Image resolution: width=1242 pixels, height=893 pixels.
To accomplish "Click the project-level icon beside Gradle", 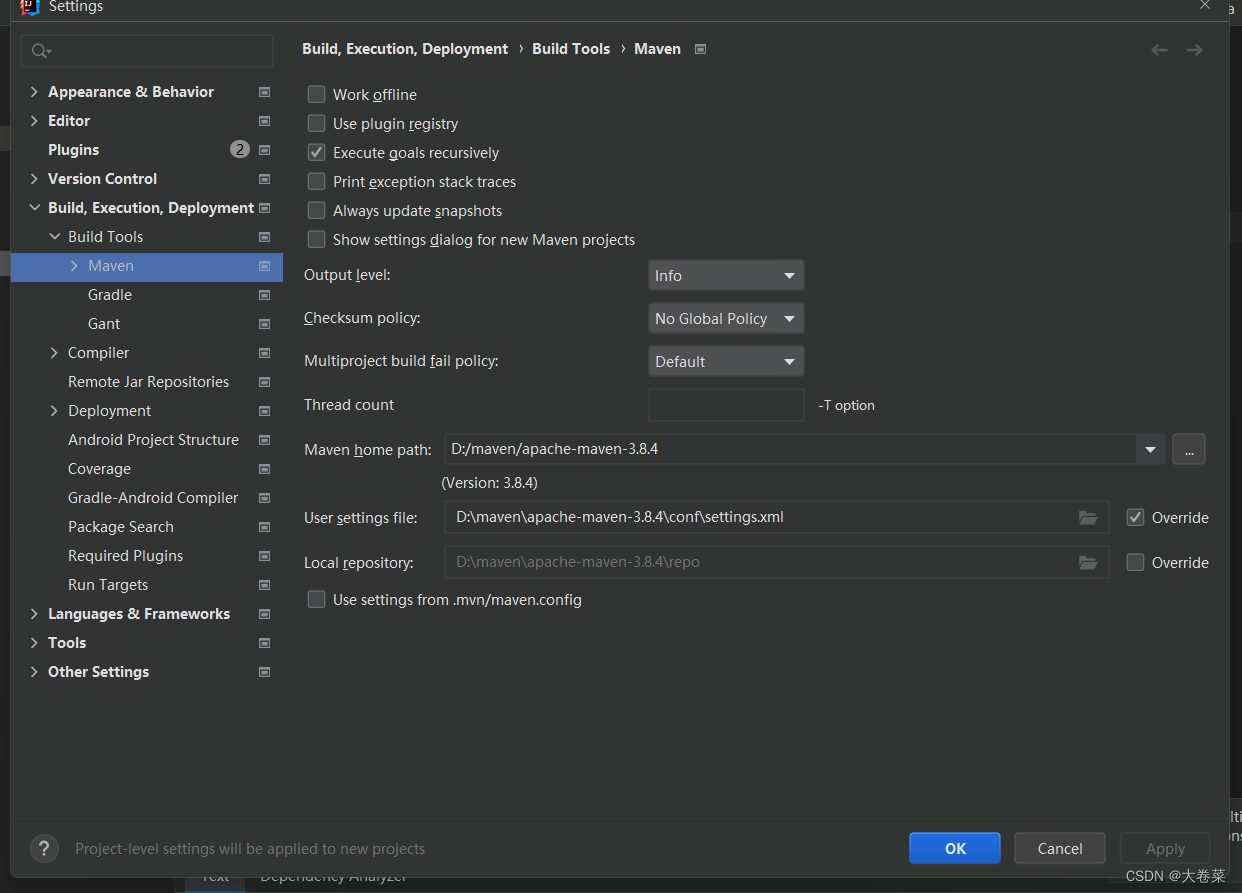I will click(264, 295).
